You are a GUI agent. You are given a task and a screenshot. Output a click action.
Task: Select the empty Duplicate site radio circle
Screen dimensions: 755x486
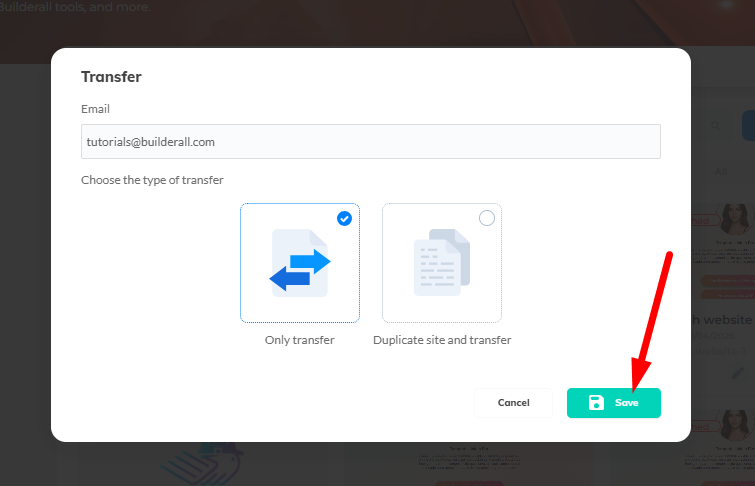pyautogui.click(x=487, y=218)
